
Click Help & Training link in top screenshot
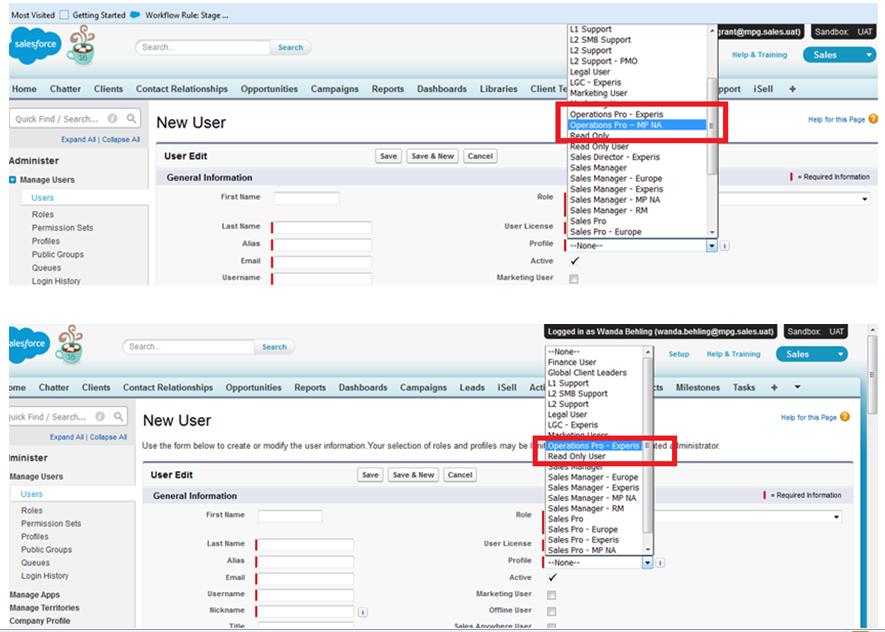pos(759,55)
